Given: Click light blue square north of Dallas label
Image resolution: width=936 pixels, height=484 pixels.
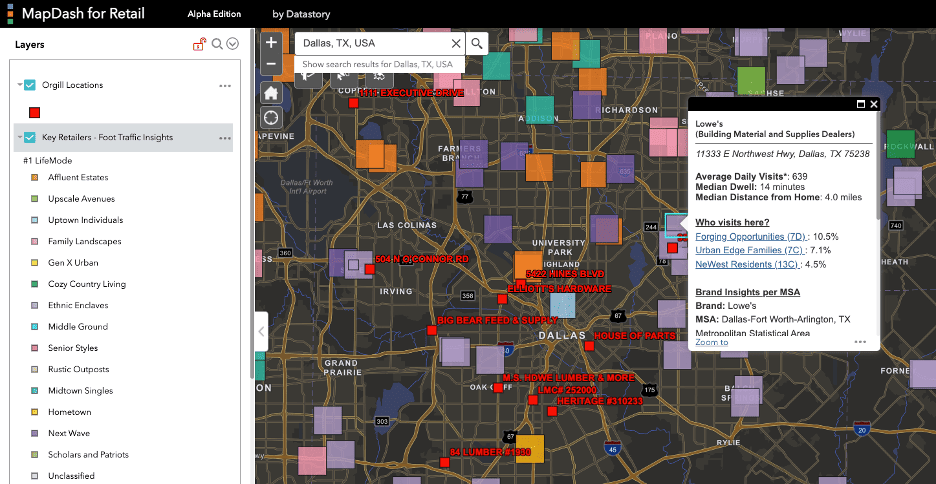Looking at the screenshot, I should tap(562, 305).
